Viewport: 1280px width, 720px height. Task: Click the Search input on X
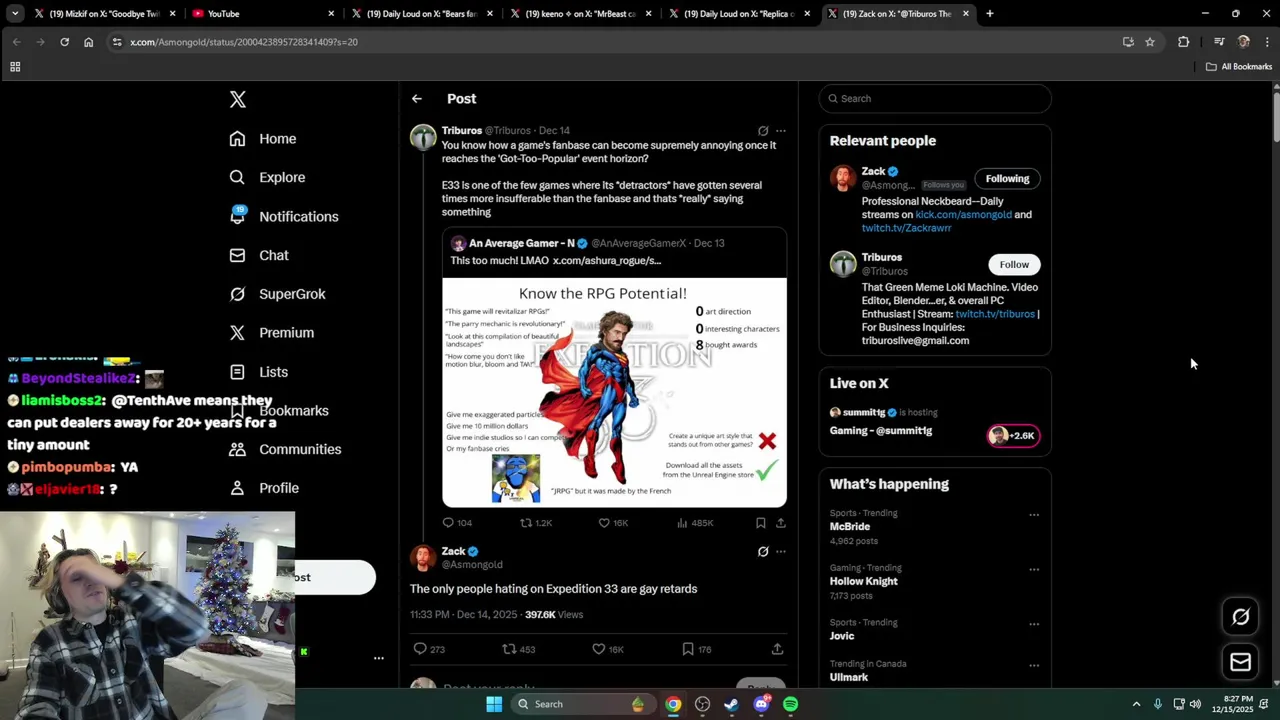[x=935, y=99]
